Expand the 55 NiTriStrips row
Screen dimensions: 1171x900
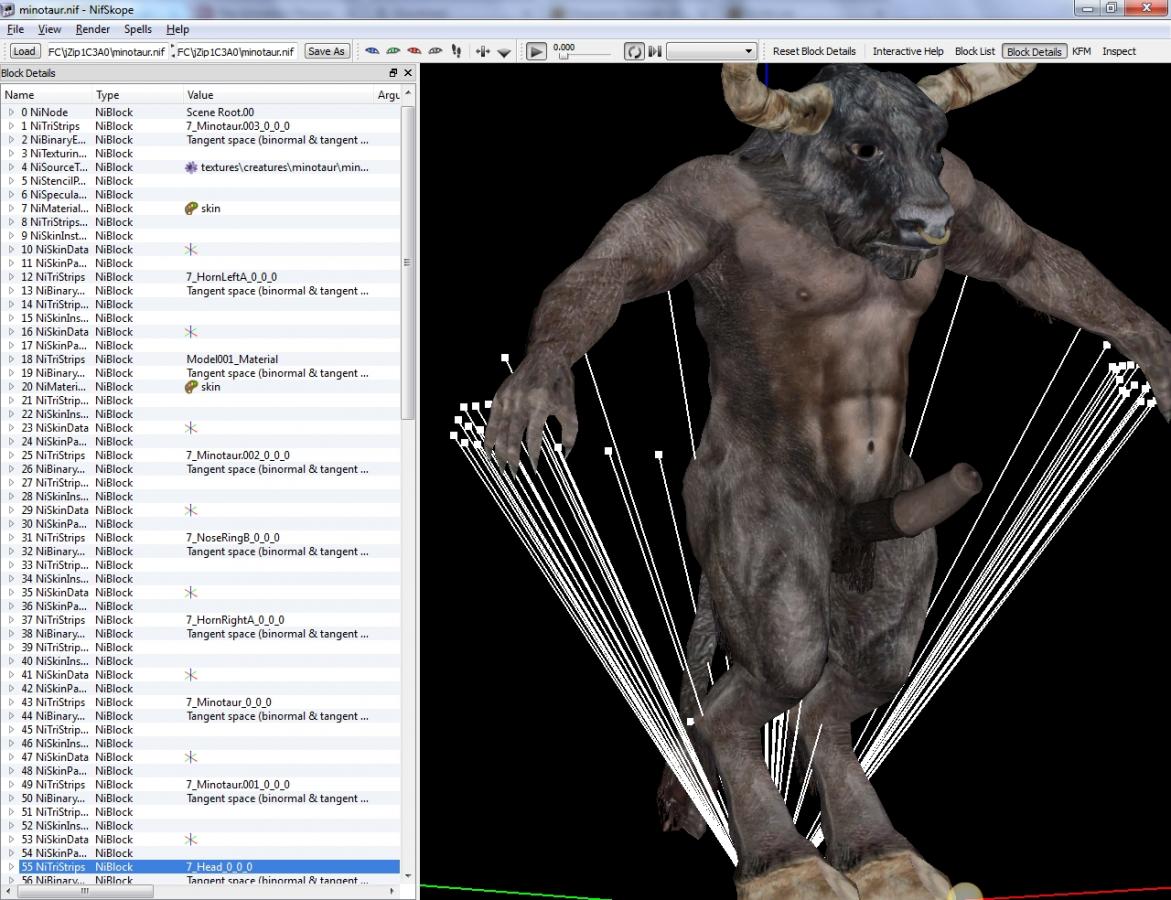point(11,867)
